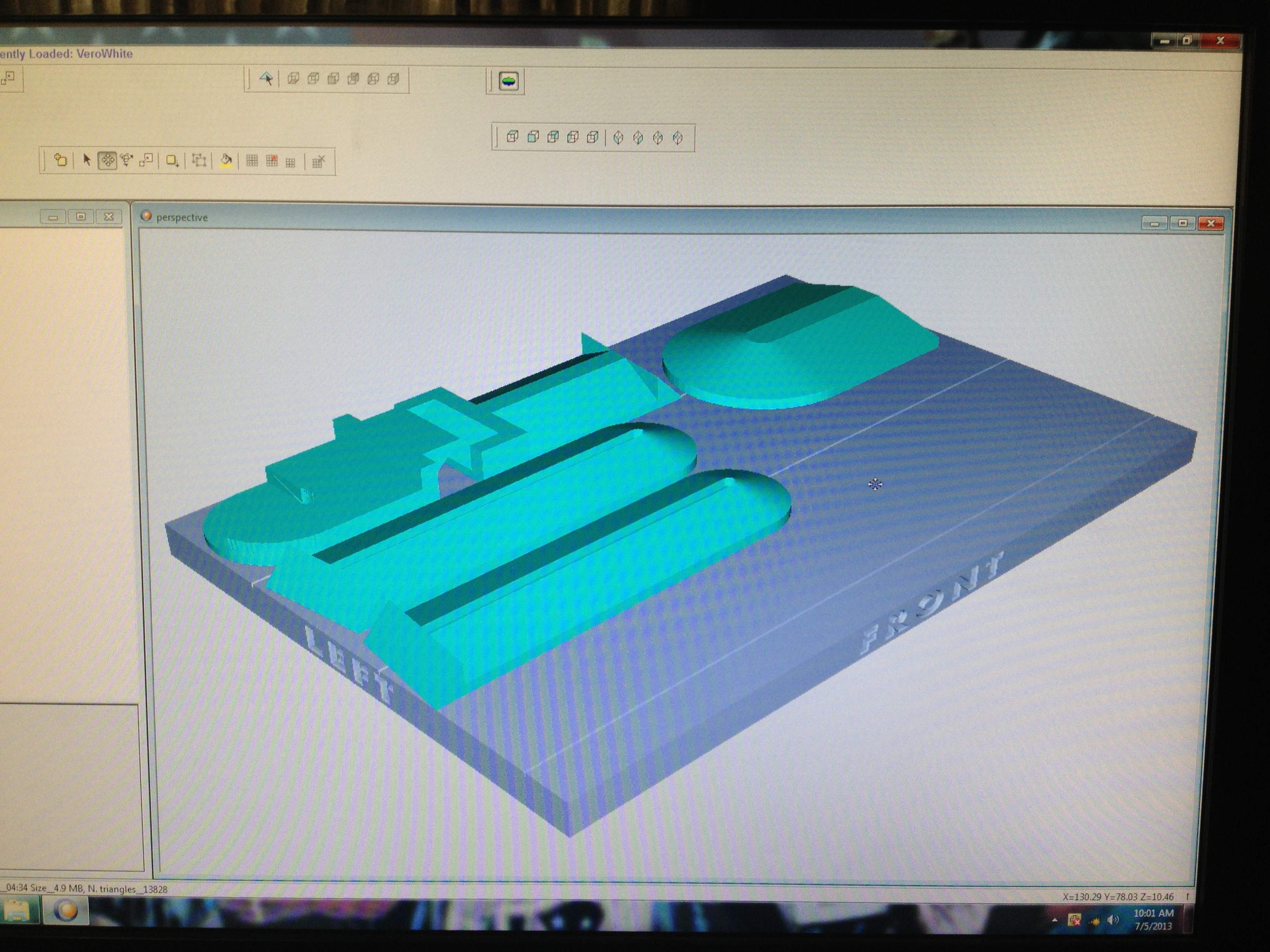Click the first gray cube in top toolbar
Screen dimensions: 1270x952
[x=293, y=78]
